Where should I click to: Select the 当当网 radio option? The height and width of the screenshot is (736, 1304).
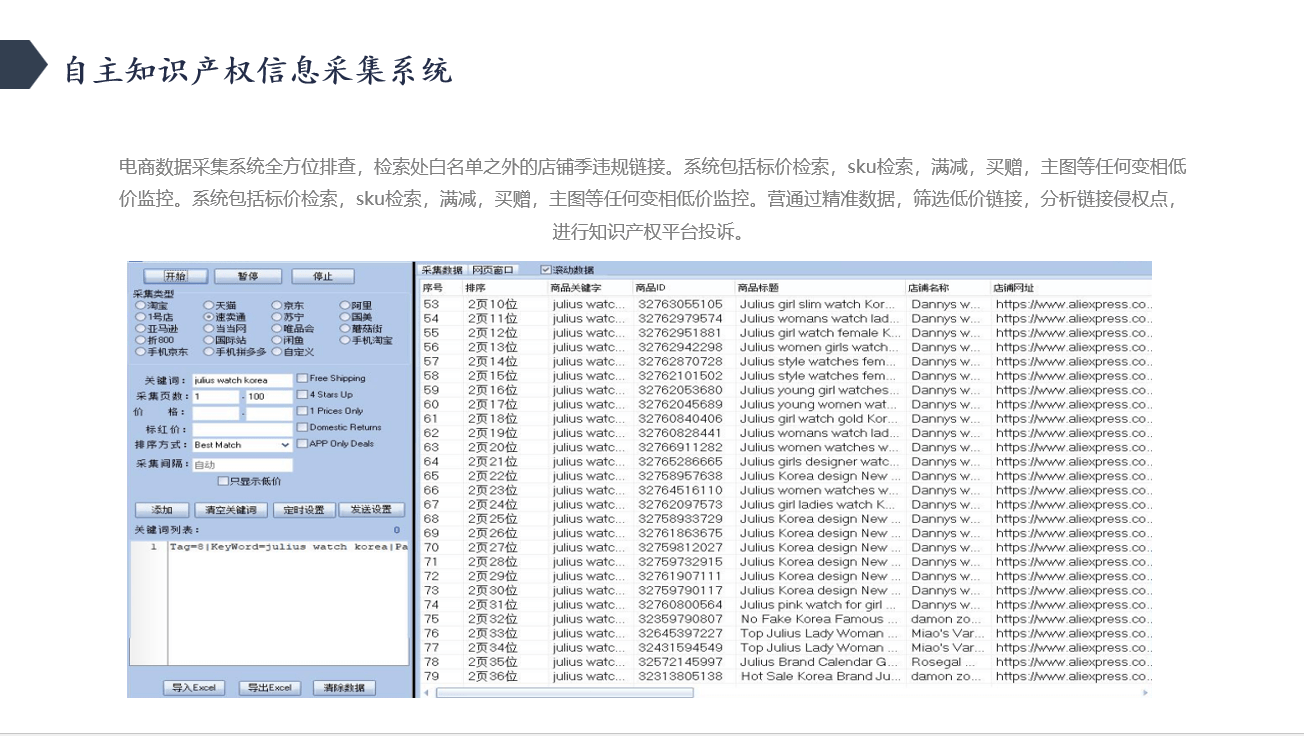208,328
